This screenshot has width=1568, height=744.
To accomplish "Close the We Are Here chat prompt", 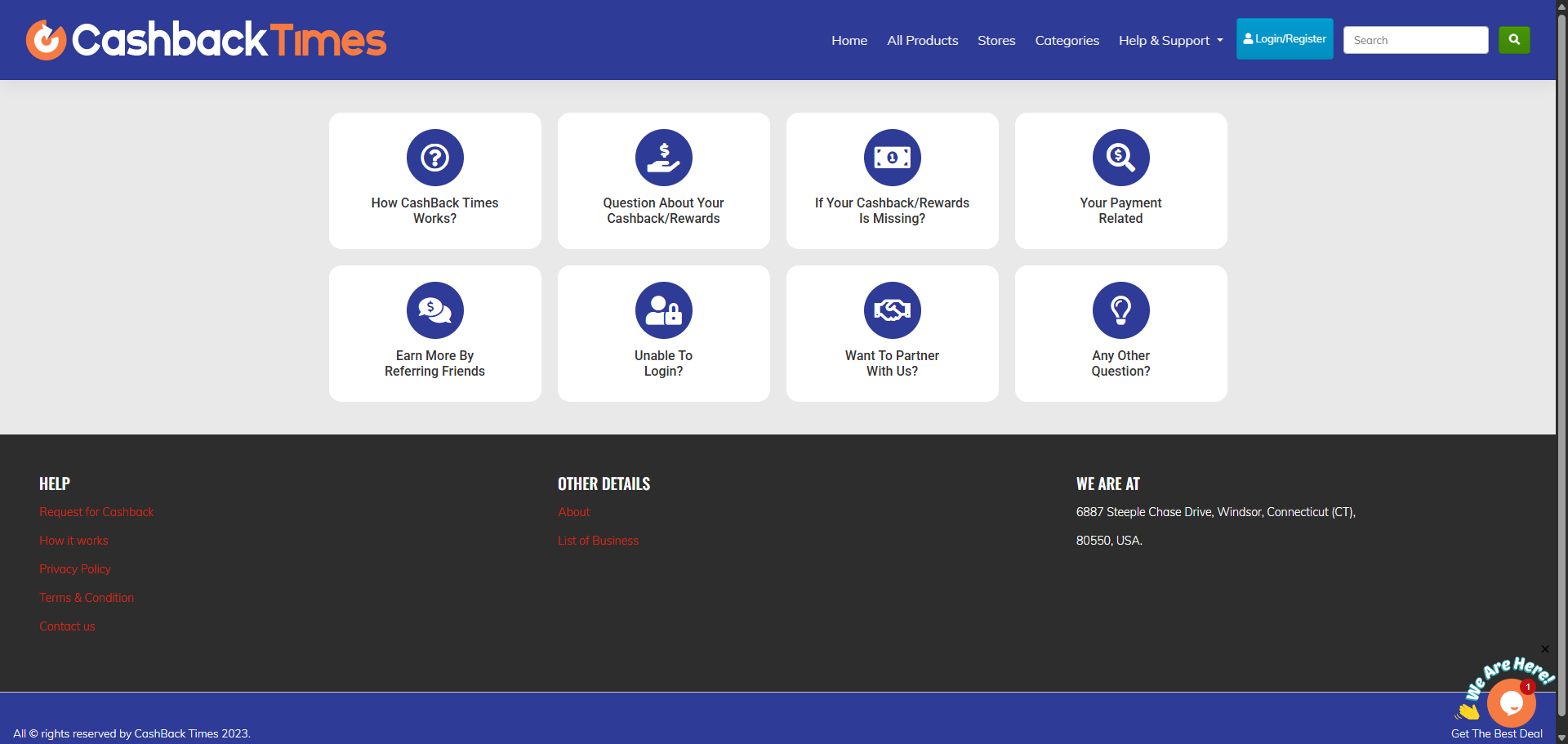I will point(1544,649).
